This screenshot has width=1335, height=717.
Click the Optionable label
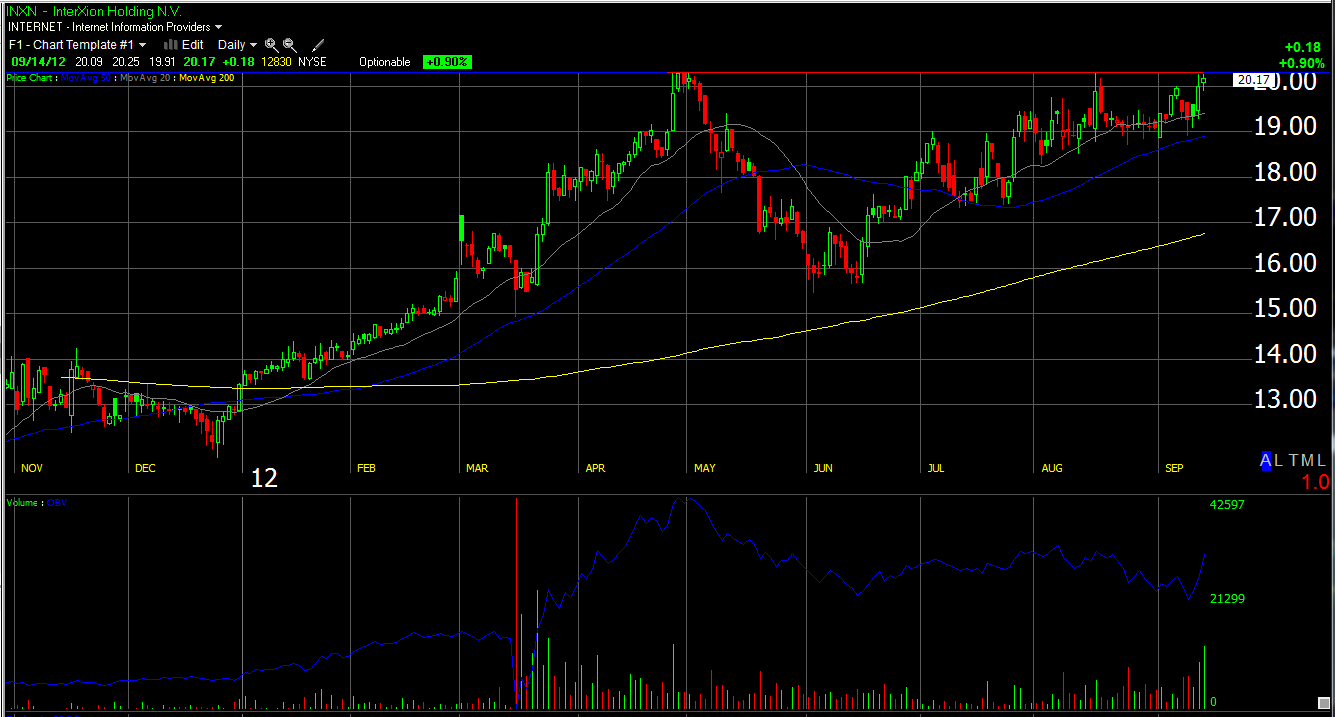pos(385,62)
